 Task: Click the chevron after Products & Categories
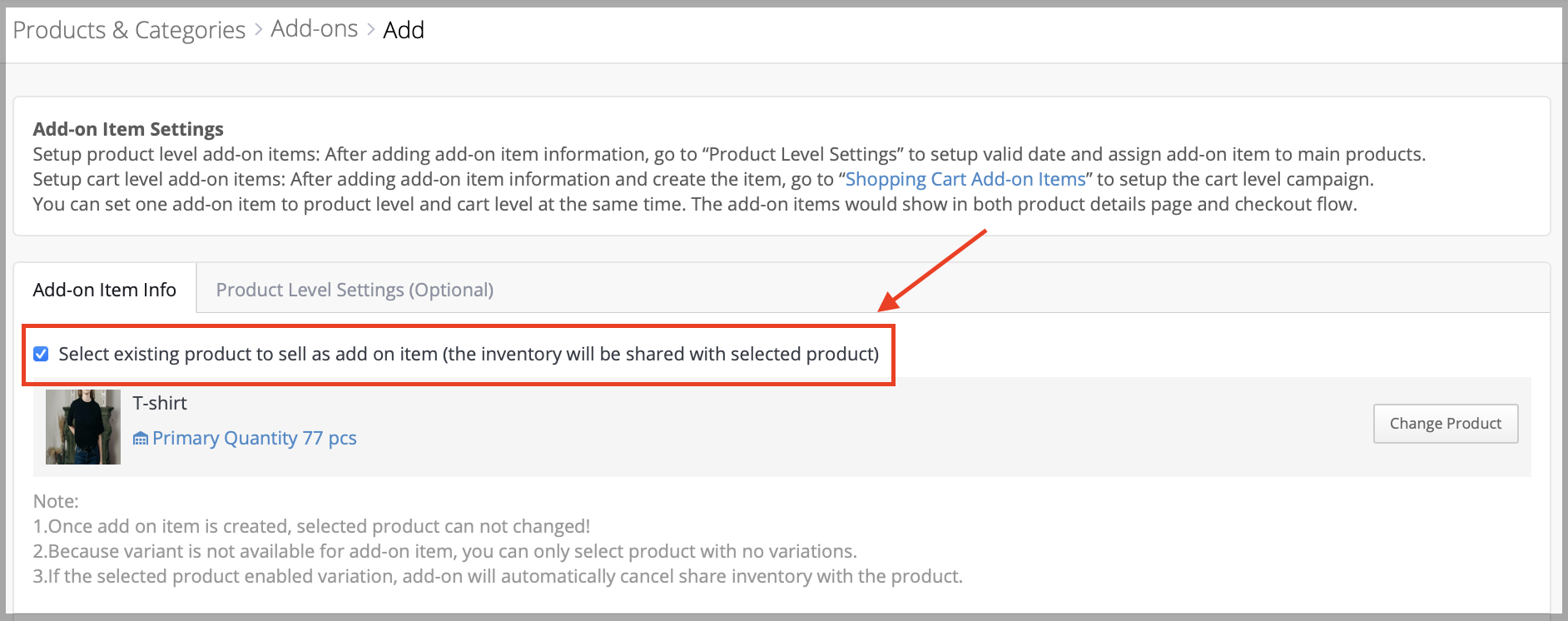coord(258,29)
